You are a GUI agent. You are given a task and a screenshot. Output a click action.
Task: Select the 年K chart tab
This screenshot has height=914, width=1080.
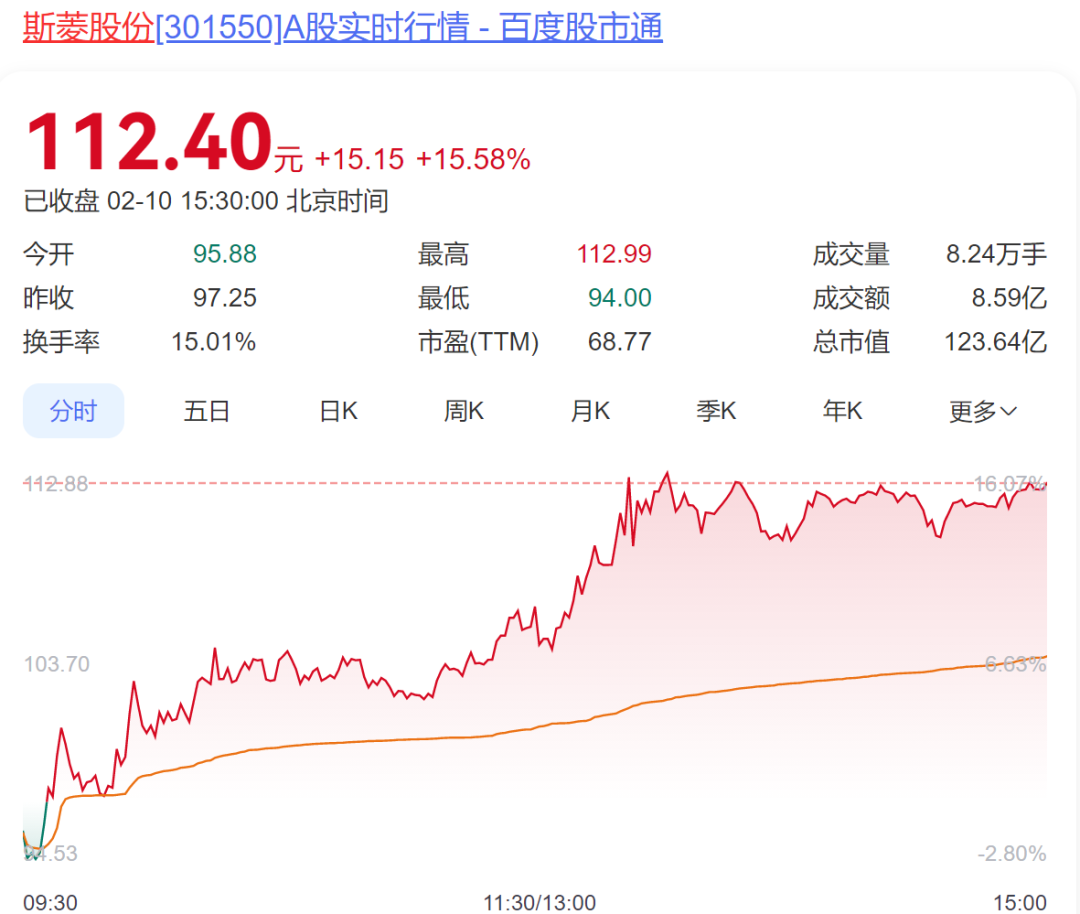842,411
